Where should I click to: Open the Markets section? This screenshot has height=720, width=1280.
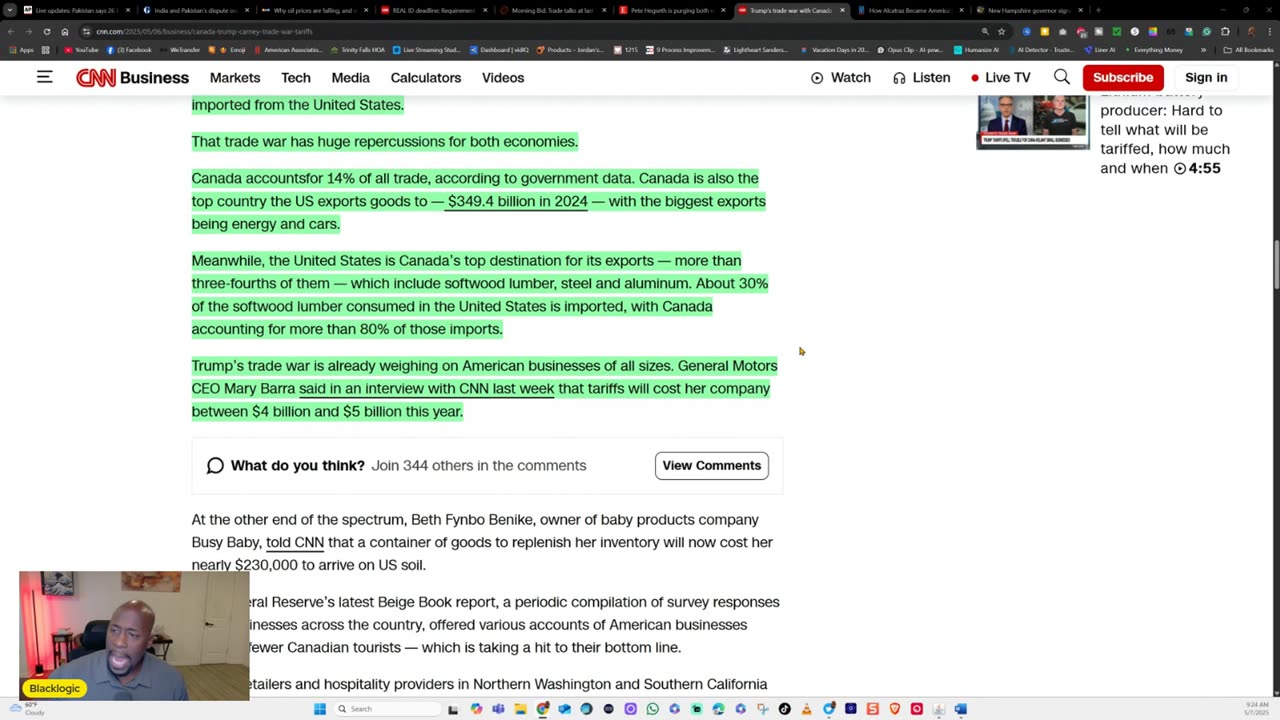pos(235,77)
